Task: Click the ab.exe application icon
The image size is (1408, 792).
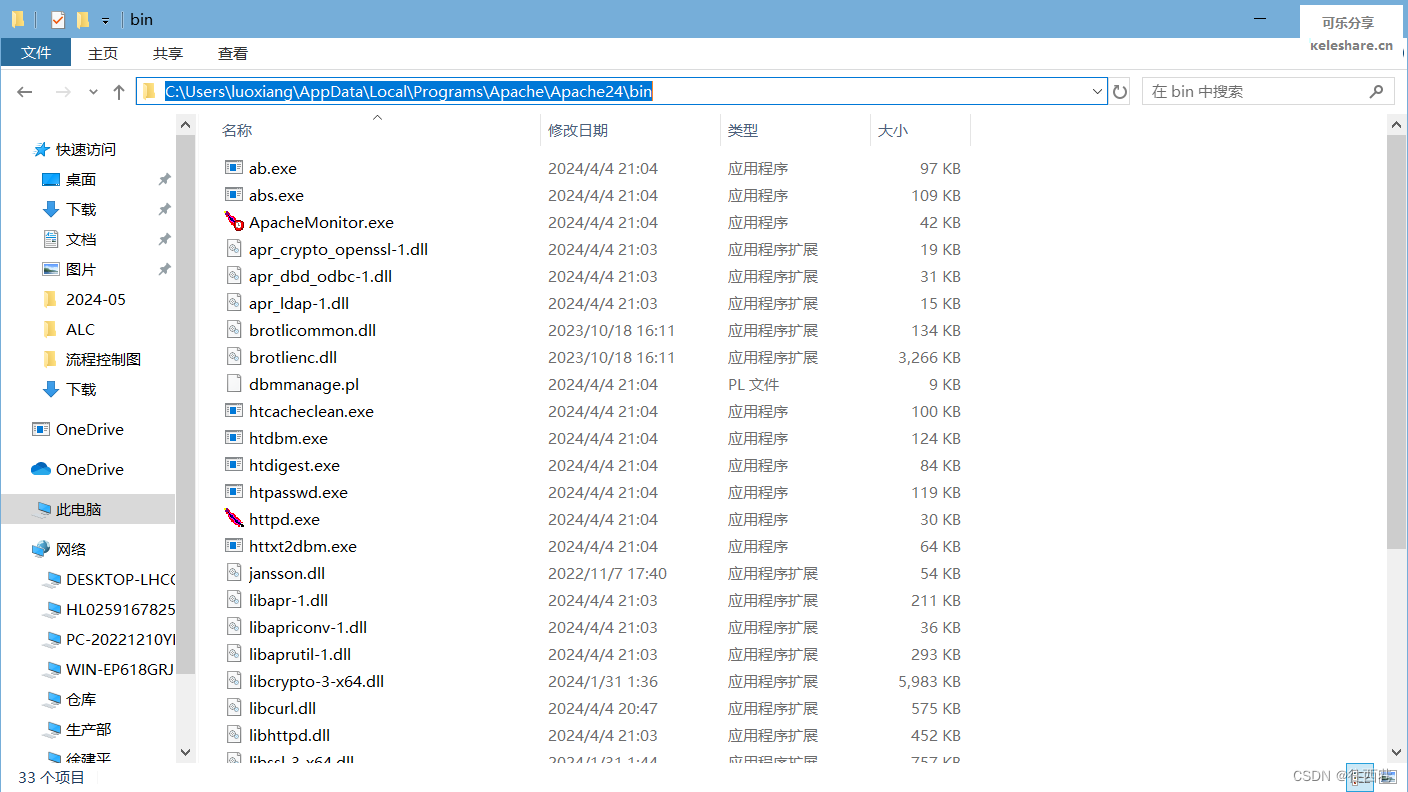Action: click(x=234, y=168)
